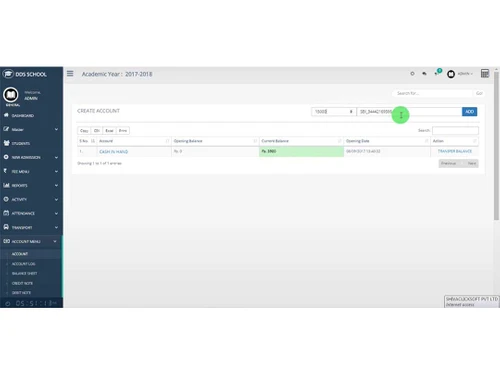Click the Previous pagination button
The image size is (500, 375).
[x=449, y=163]
